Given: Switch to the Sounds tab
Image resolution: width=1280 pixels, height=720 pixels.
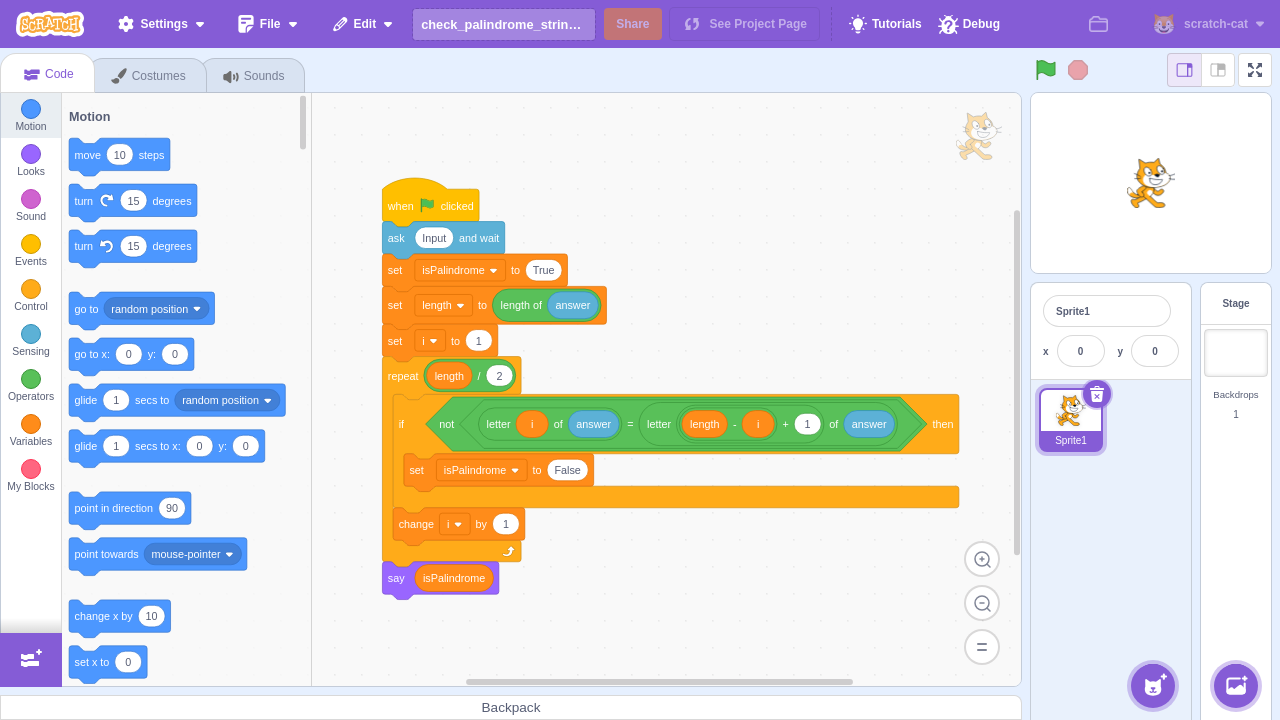Looking at the screenshot, I should [254, 76].
